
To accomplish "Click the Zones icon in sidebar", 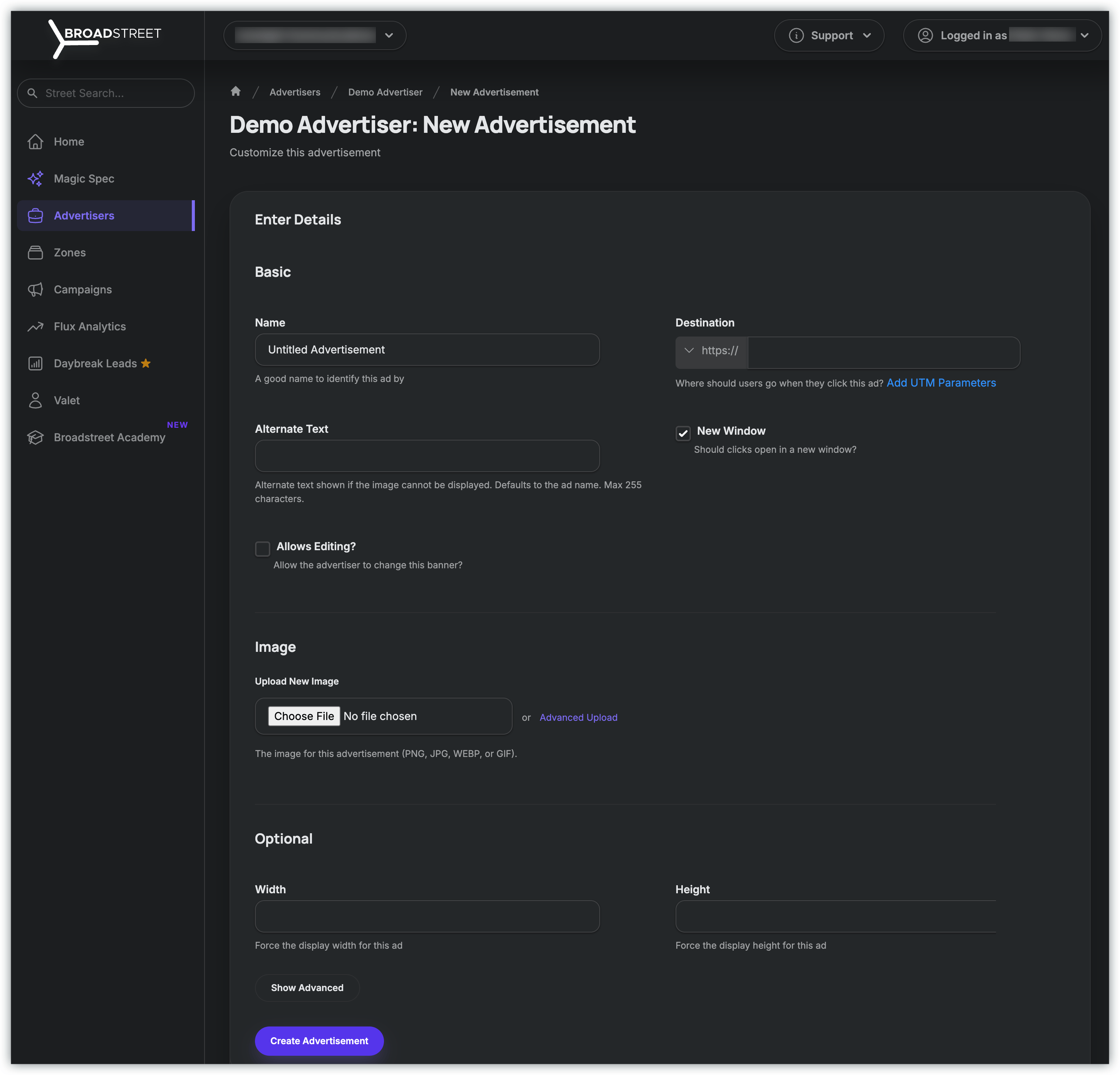I will [x=35, y=253].
